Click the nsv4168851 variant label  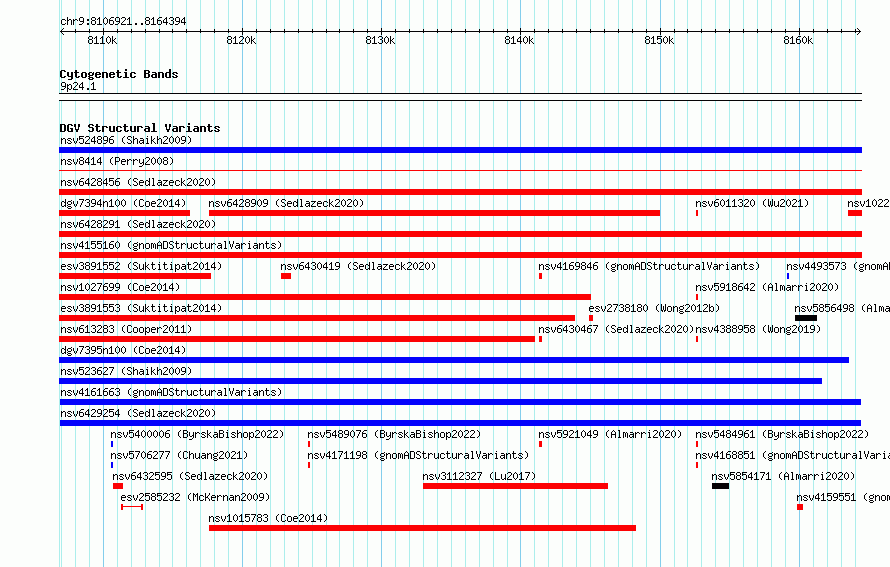coord(792,455)
